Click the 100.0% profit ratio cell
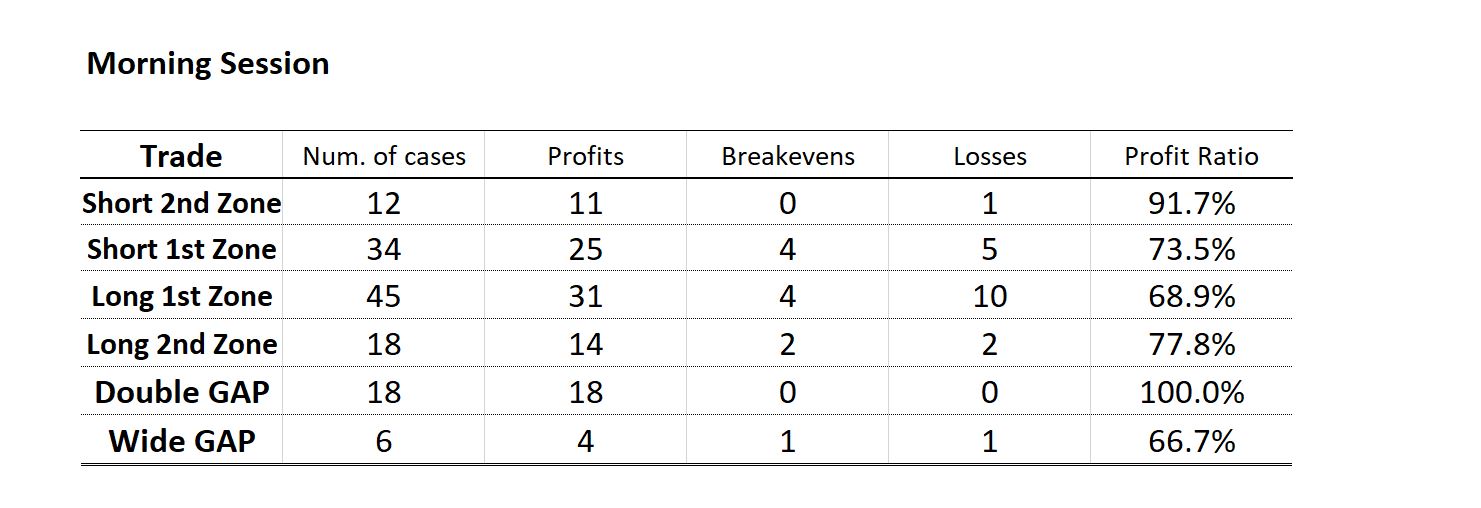The height and width of the screenshot is (508, 1481). tap(1191, 392)
